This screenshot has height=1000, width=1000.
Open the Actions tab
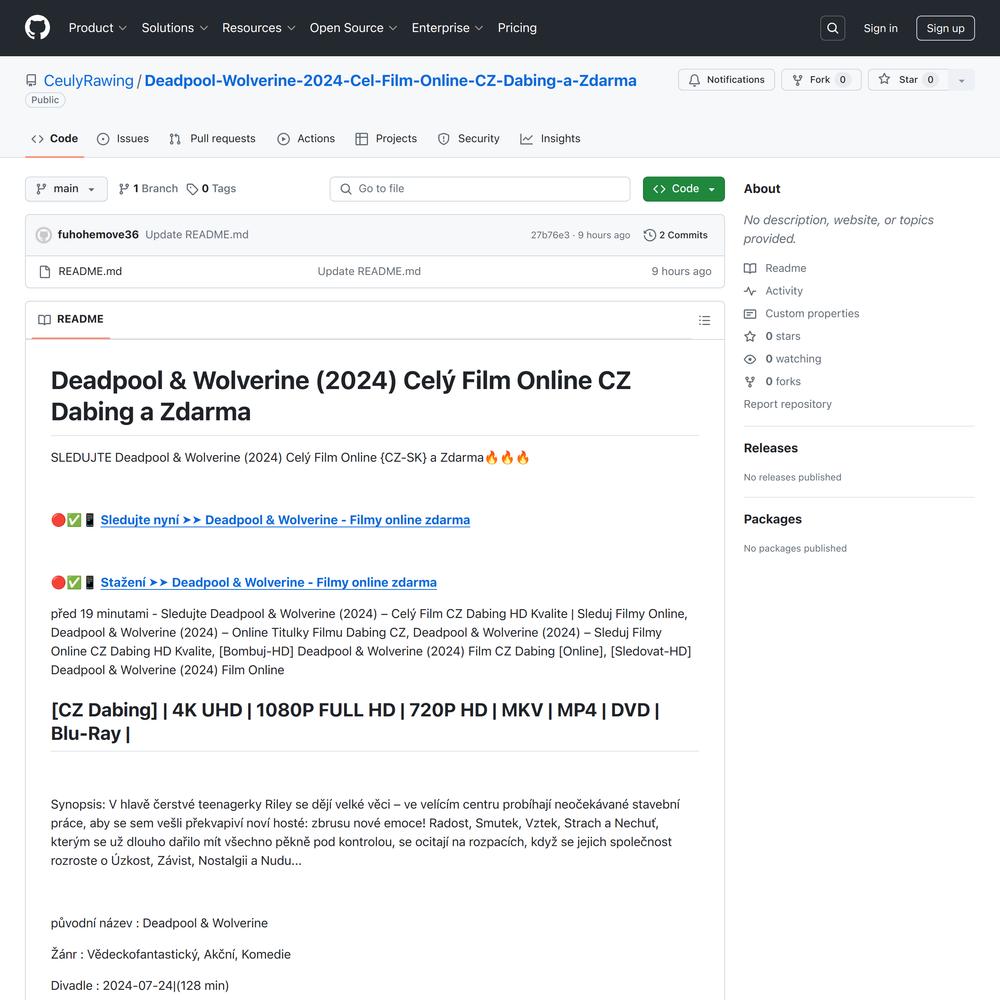tap(306, 139)
